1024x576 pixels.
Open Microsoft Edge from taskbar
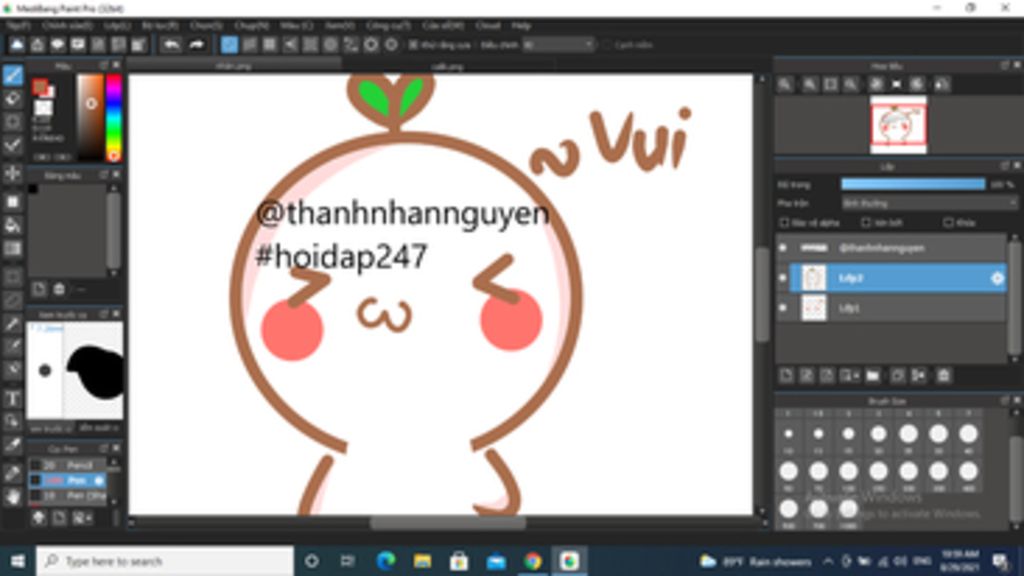[386, 561]
